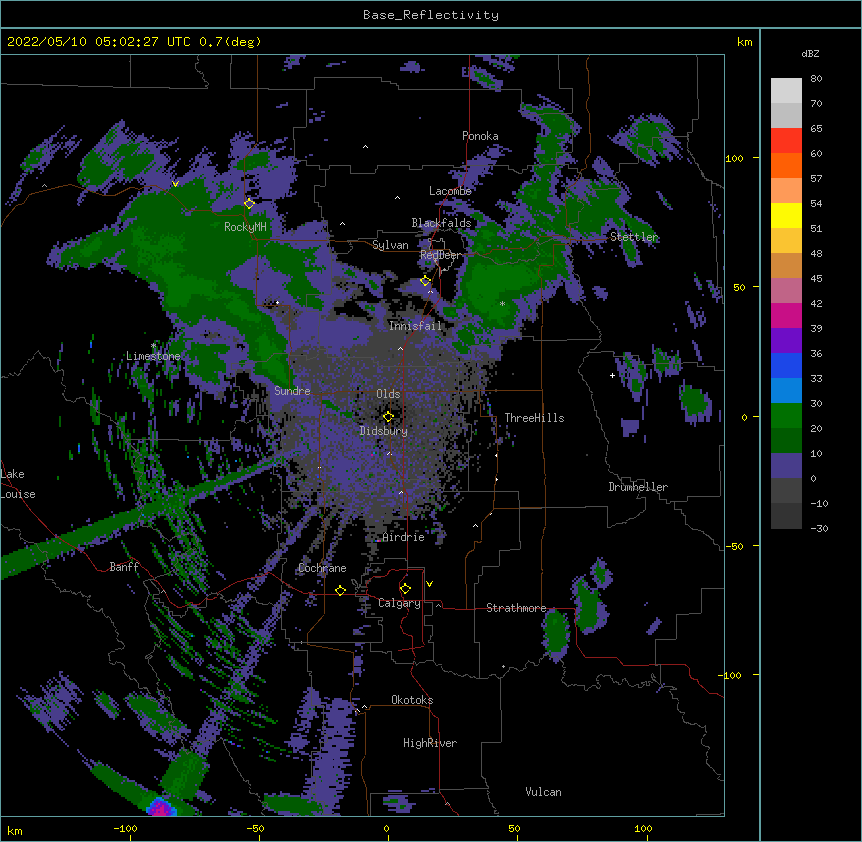Viewport: 862px width, 842px height.
Task: Click the Banff town label
Action: (x=124, y=567)
